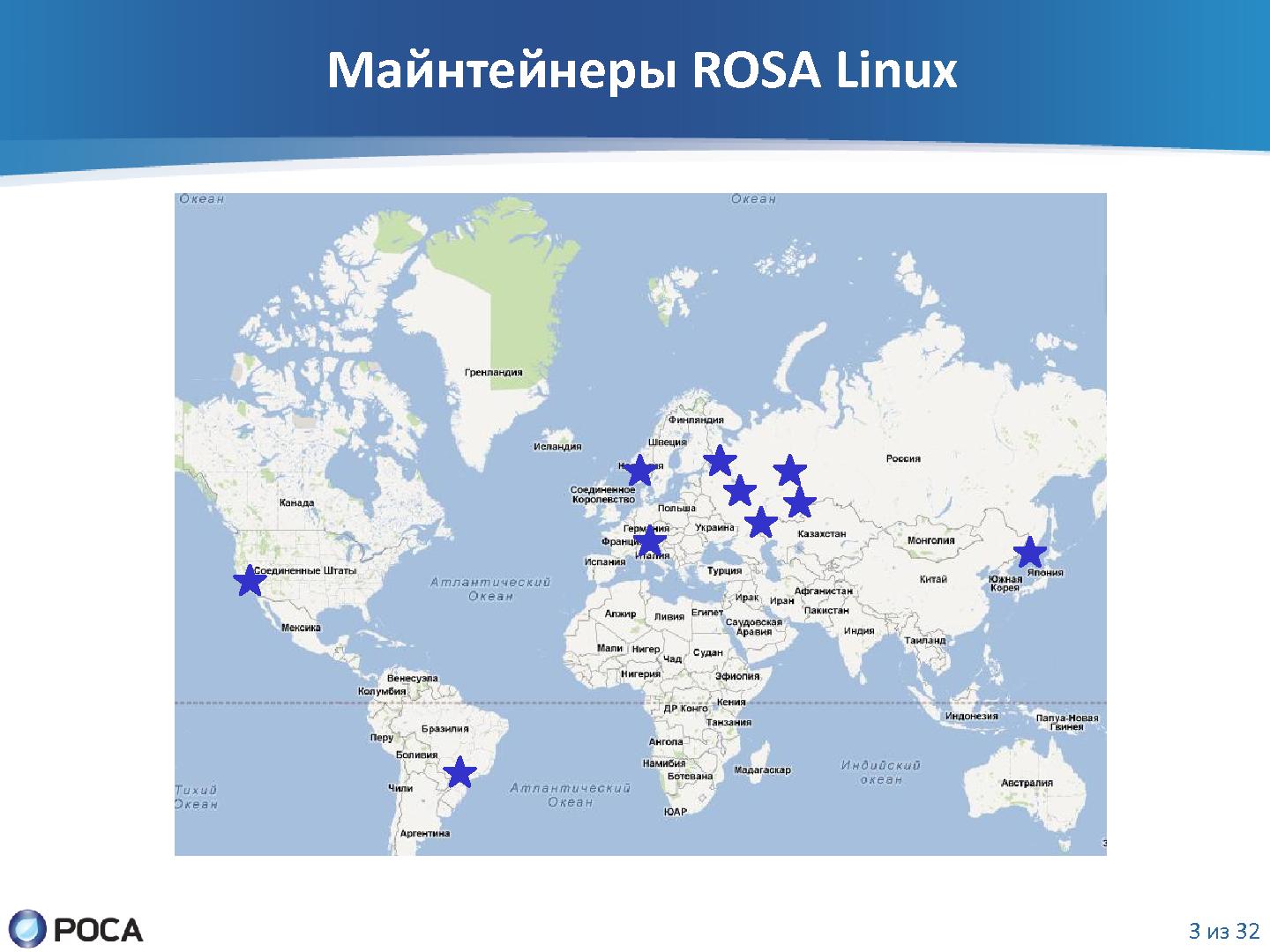Viewport: 1270px width, 952px height.
Task: Click the 'Канада' map label
Action: (x=296, y=503)
